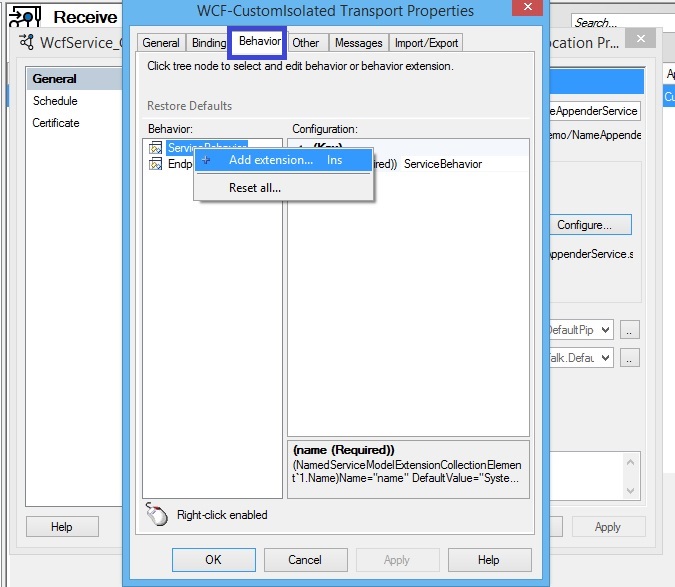Image resolution: width=675 pixels, height=587 pixels.
Task: Click the ServiceBehavior name value field
Action: tap(464, 164)
